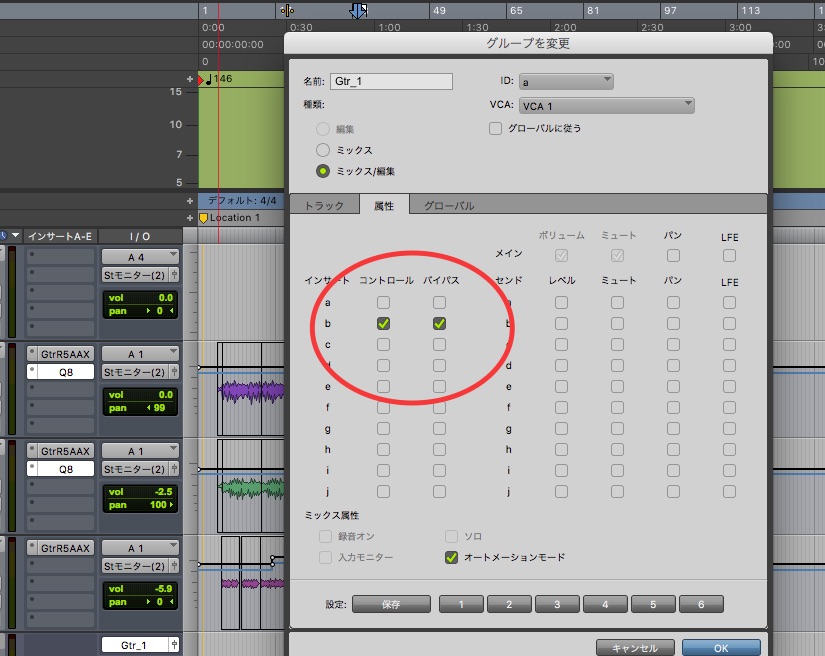Enable the main LFE attribute checkbox
825x656 pixels.
tap(729, 256)
